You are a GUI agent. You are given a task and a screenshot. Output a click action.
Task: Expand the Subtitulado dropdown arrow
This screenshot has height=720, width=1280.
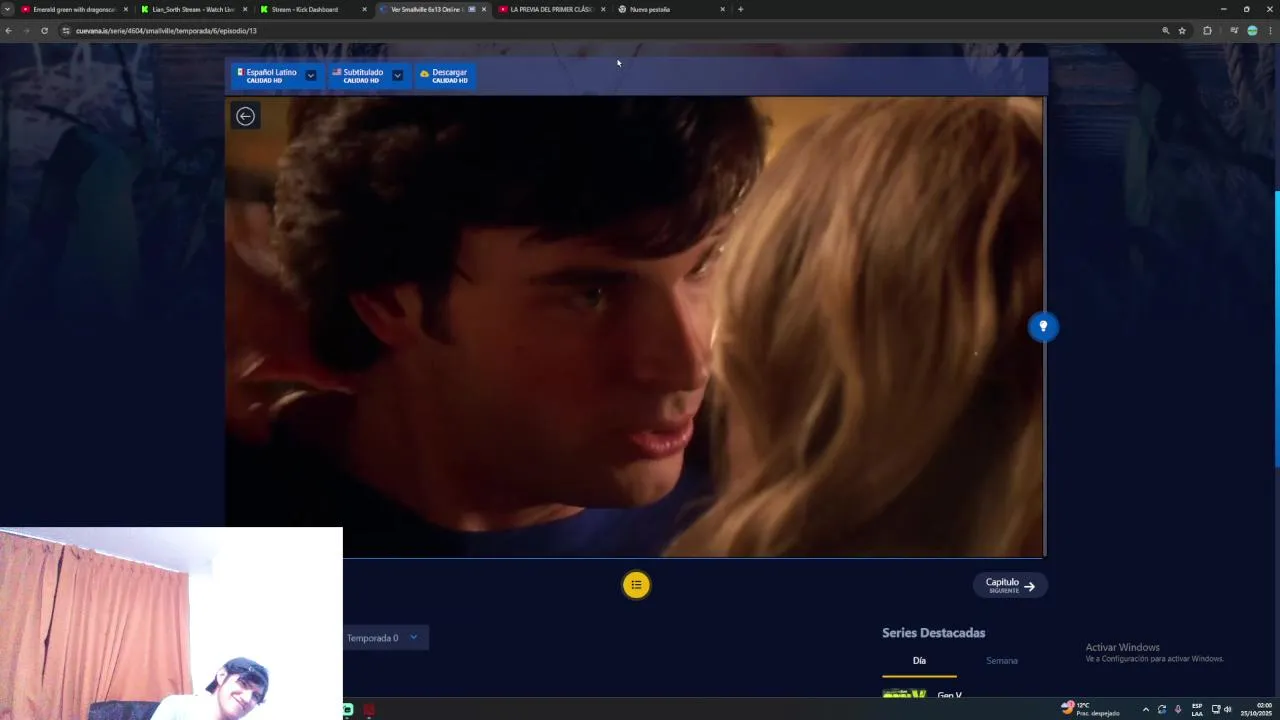[397, 75]
